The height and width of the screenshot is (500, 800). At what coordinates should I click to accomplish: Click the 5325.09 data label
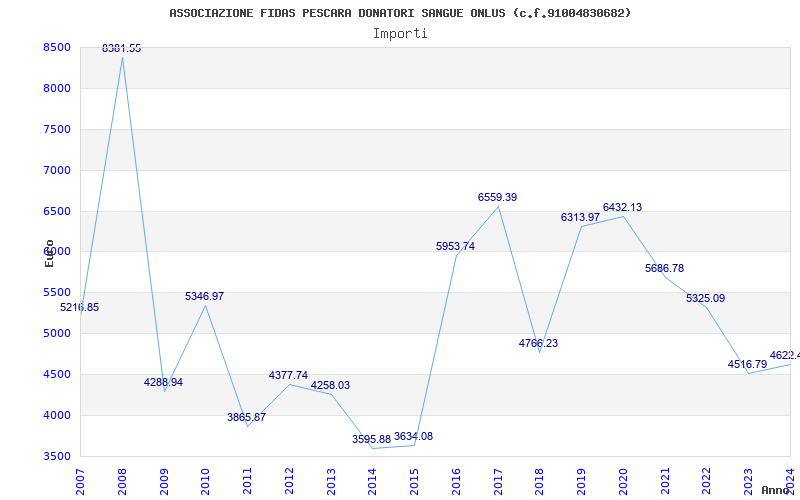[706, 298]
